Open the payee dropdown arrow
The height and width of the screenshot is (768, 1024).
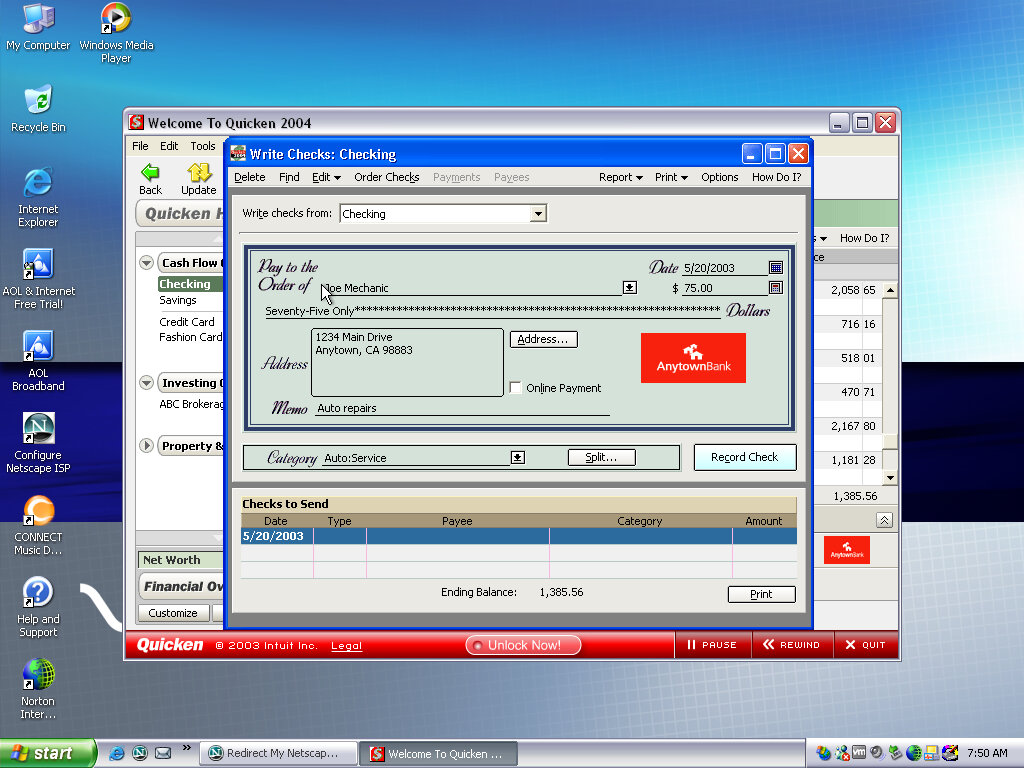pyautogui.click(x=629, y=288)
